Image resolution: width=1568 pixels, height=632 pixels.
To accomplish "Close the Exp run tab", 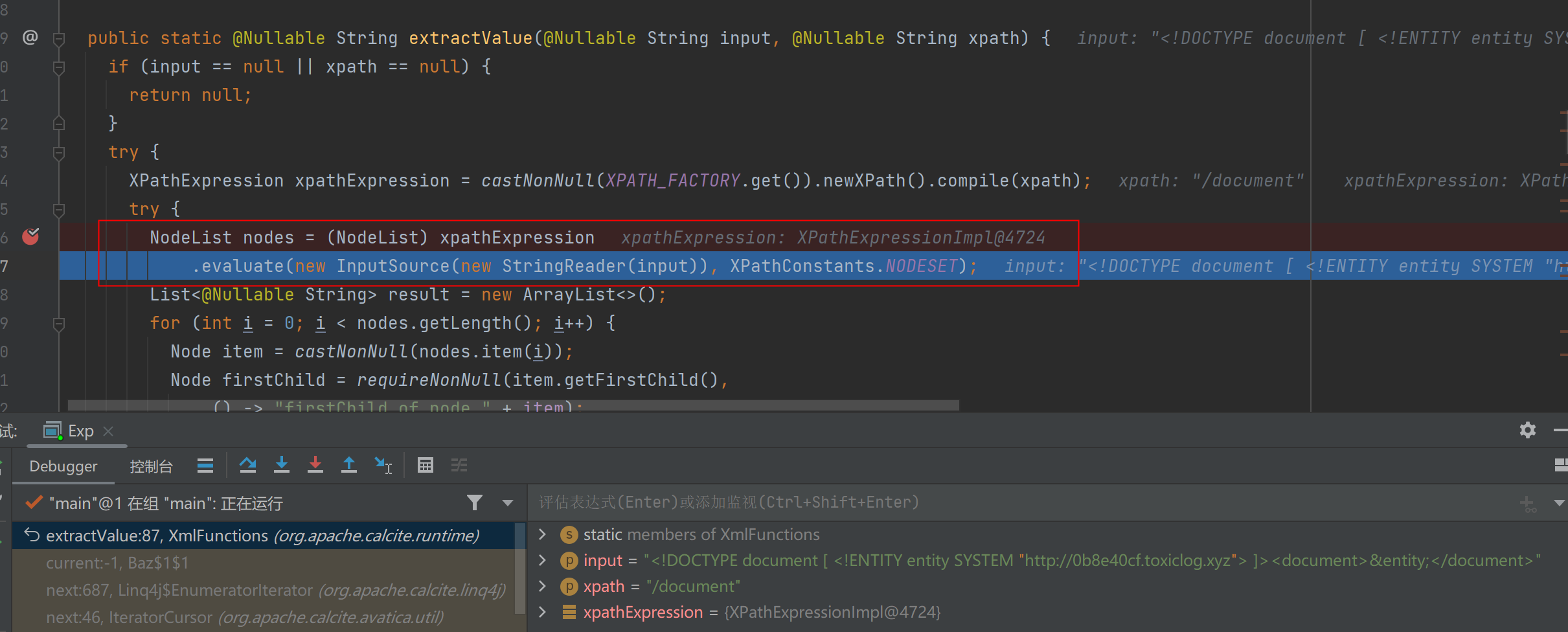I will [108, 431].
